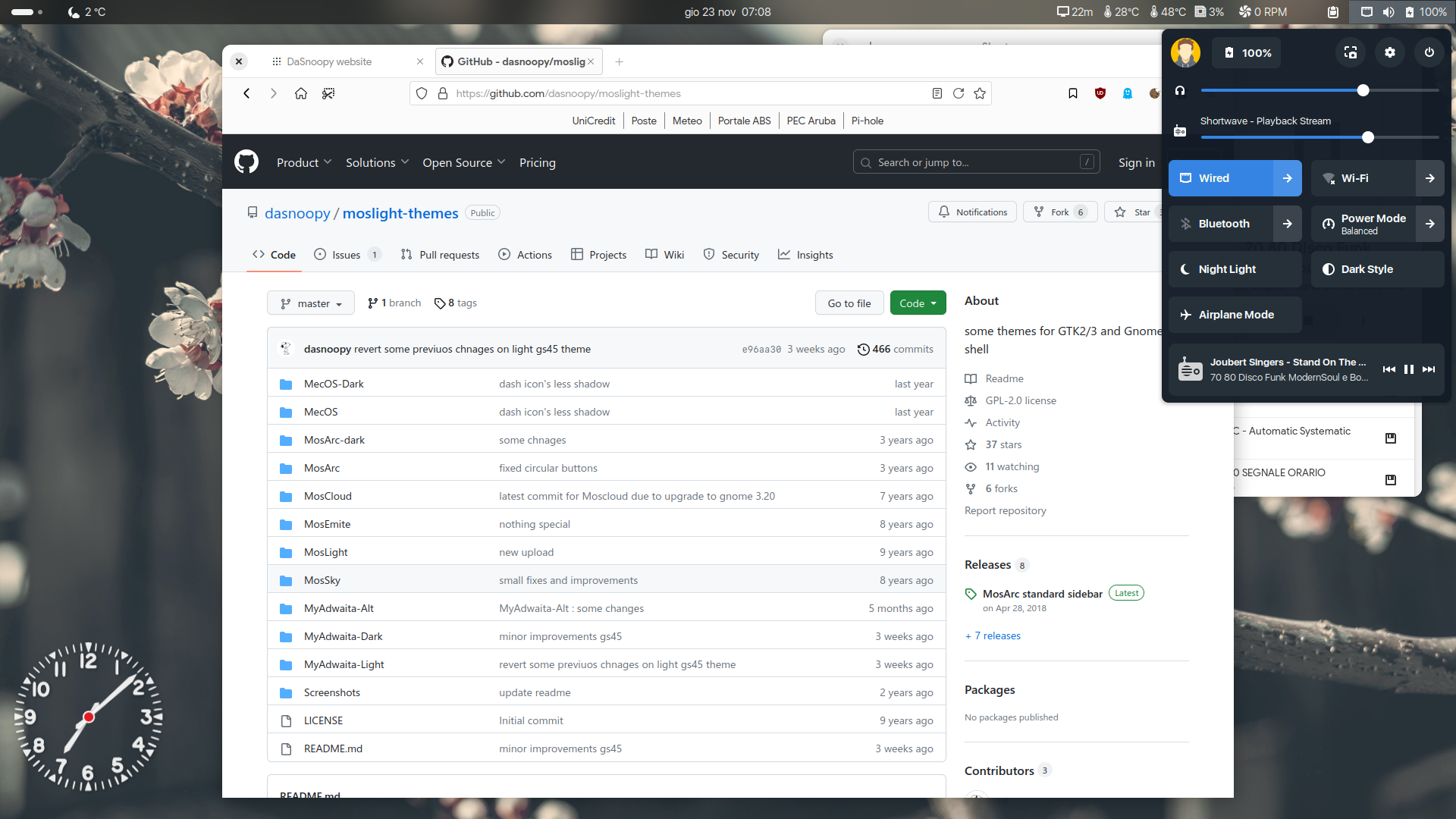Open the UniCredit bookmark
1456x819 pixels.
pyautogui.click(x=594, y=121)
